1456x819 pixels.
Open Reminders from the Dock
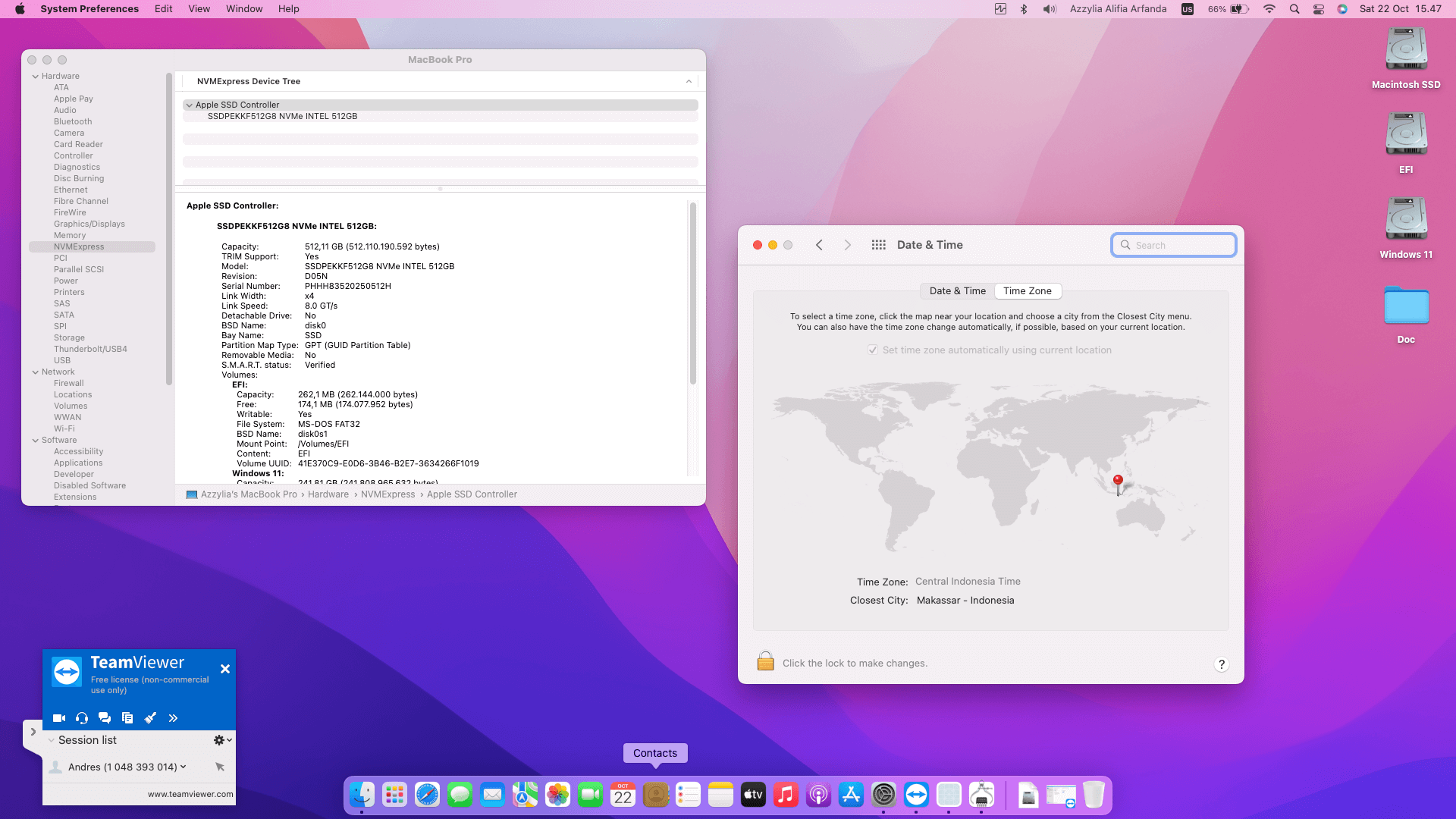coord(688,795)
